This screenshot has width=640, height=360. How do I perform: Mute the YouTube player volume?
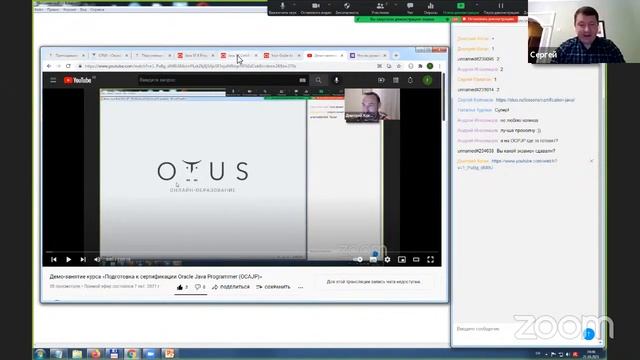tap(97, 259)
